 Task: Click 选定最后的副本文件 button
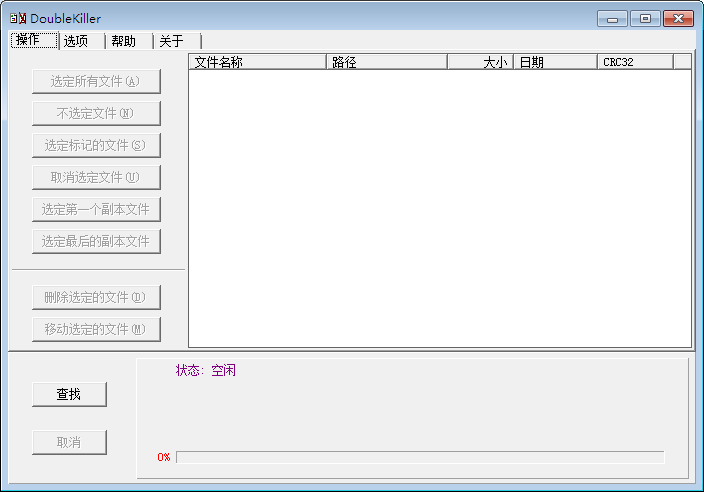96,242
